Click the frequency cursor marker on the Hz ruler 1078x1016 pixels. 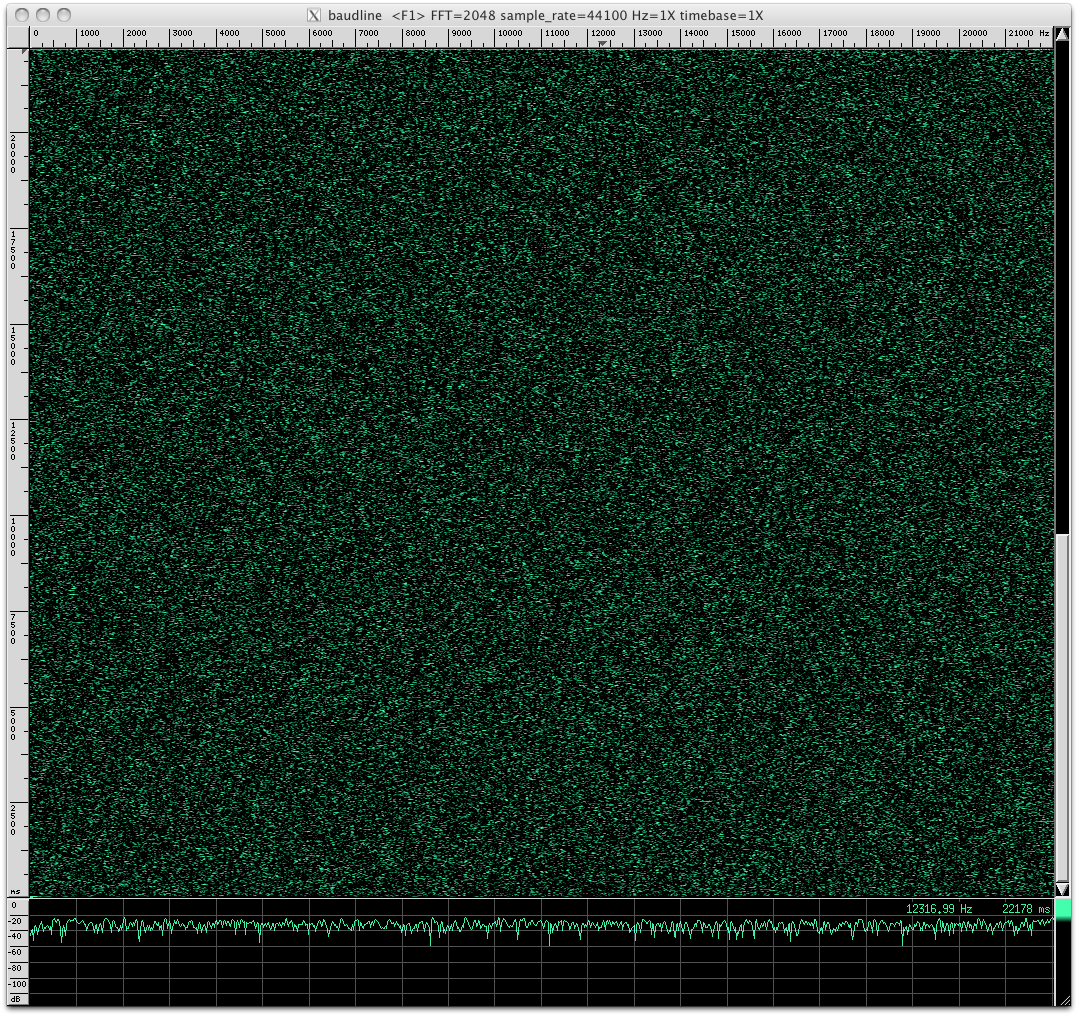602,43
